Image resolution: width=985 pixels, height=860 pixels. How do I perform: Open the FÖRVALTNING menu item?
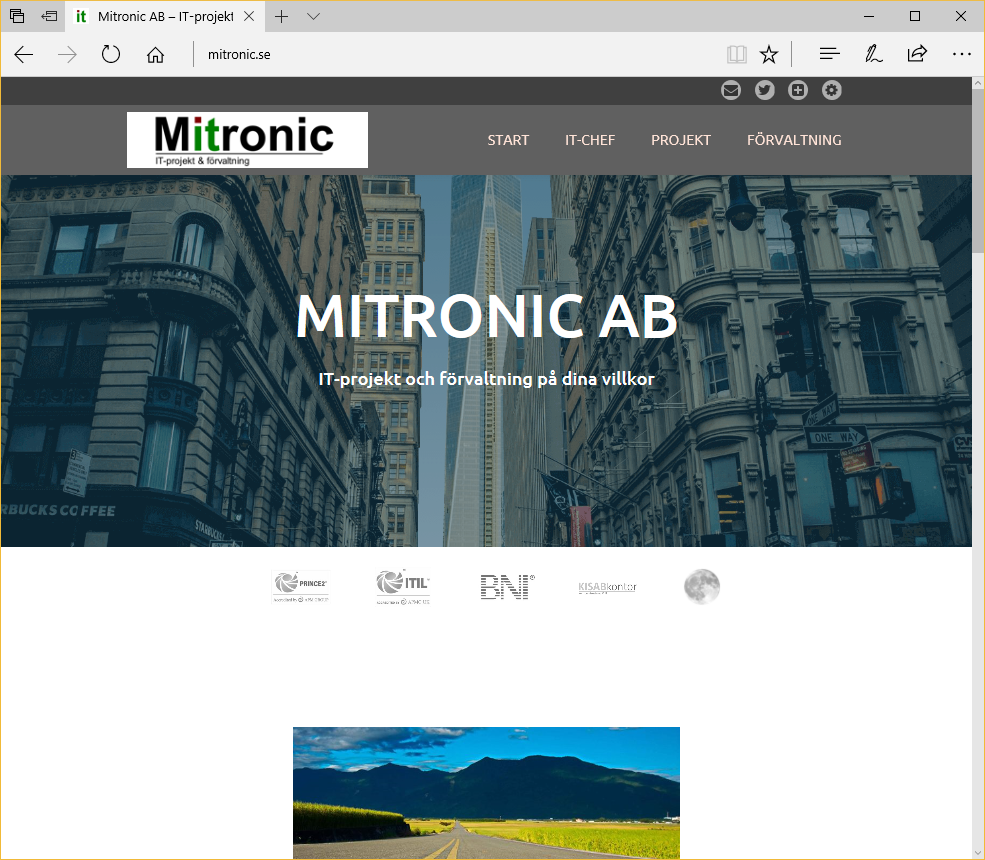[794, 140]
